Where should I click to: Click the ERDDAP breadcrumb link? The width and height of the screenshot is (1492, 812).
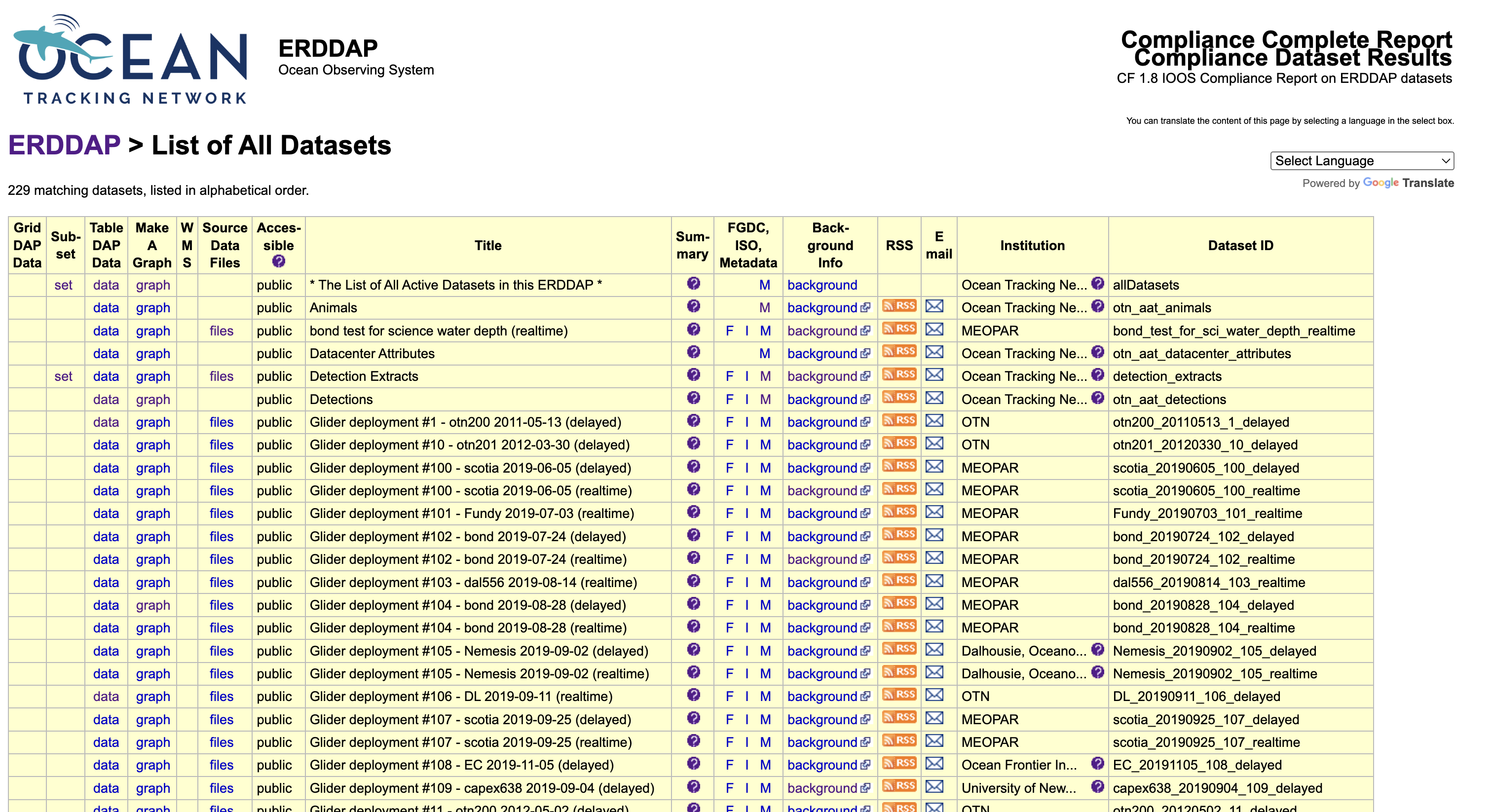(64, 146)
